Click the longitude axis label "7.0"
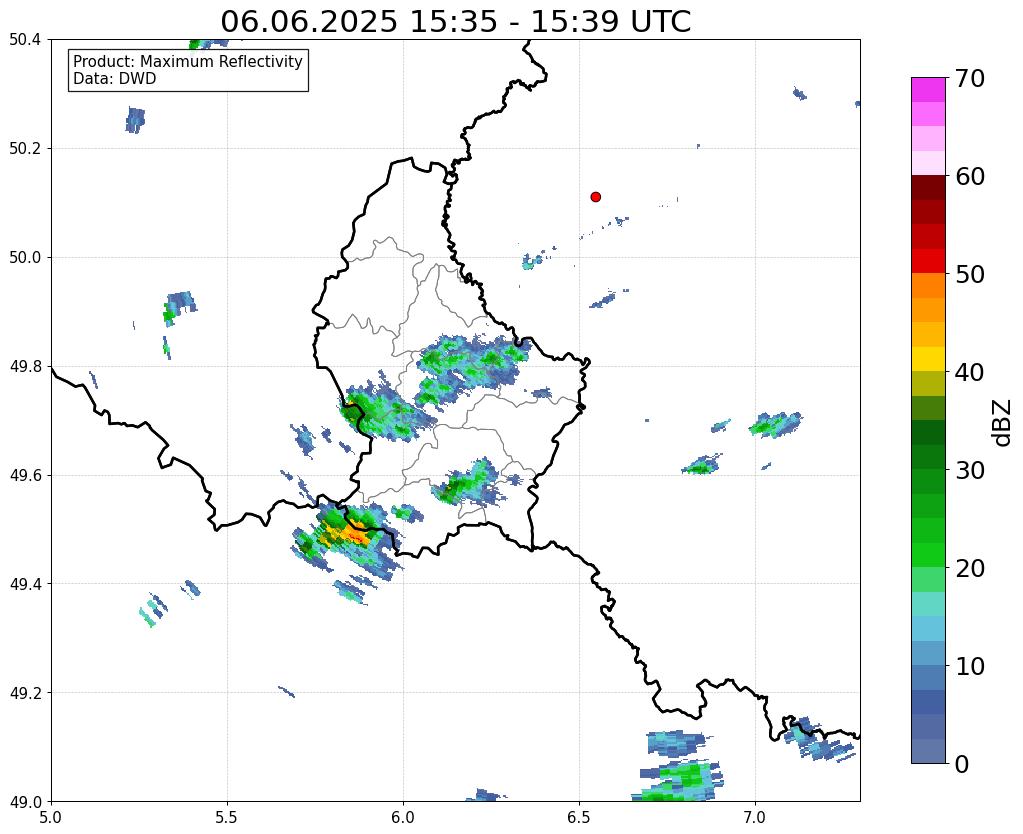The height and width of the screenshot is (834, 1023). [755, 817]
